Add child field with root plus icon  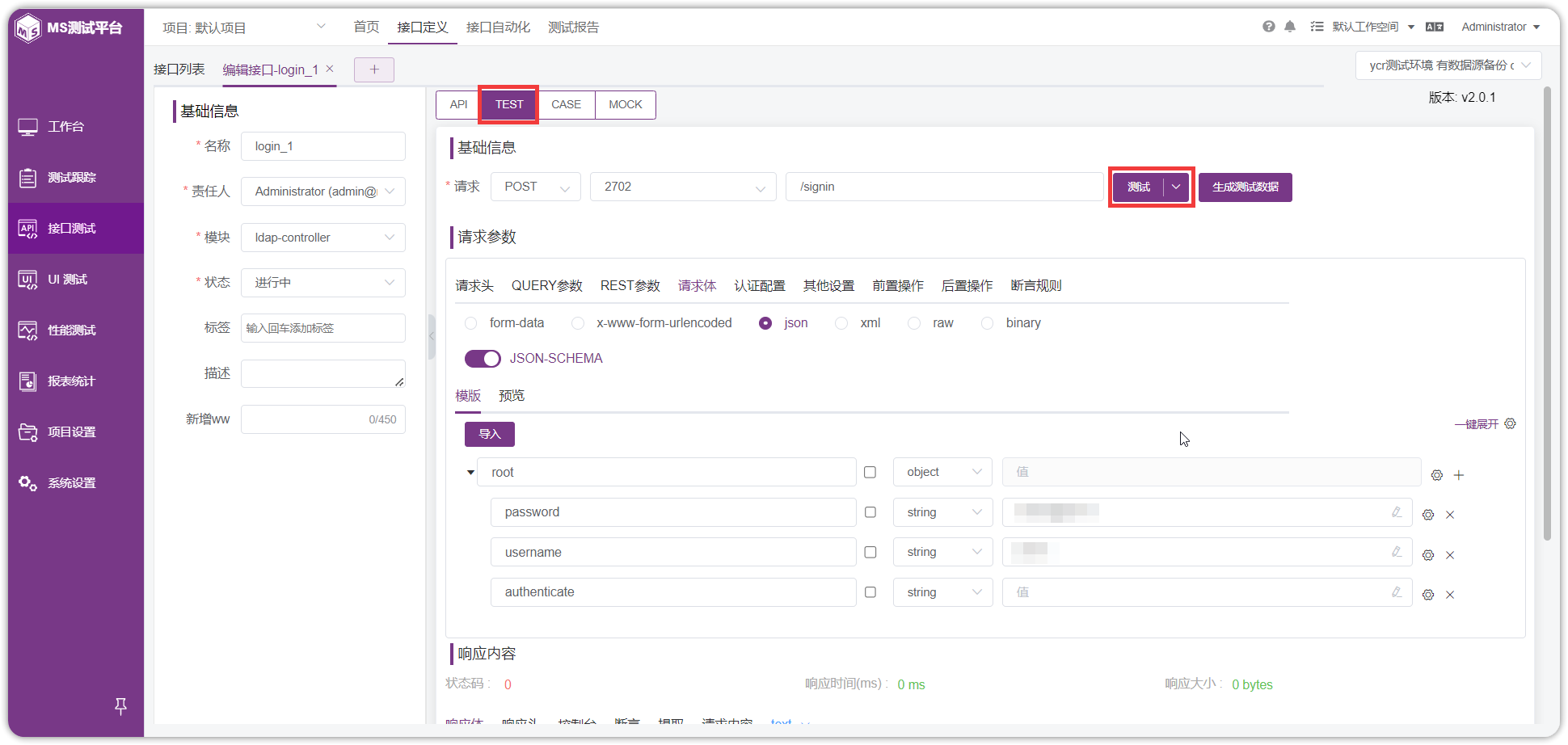(x=1459, y=475)
